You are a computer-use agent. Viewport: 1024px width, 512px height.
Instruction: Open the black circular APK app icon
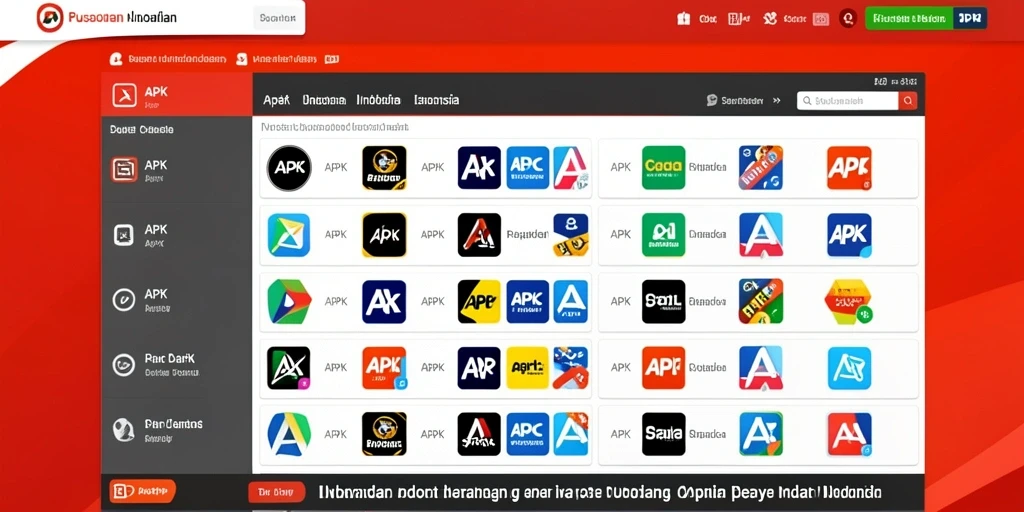point(289,168)
